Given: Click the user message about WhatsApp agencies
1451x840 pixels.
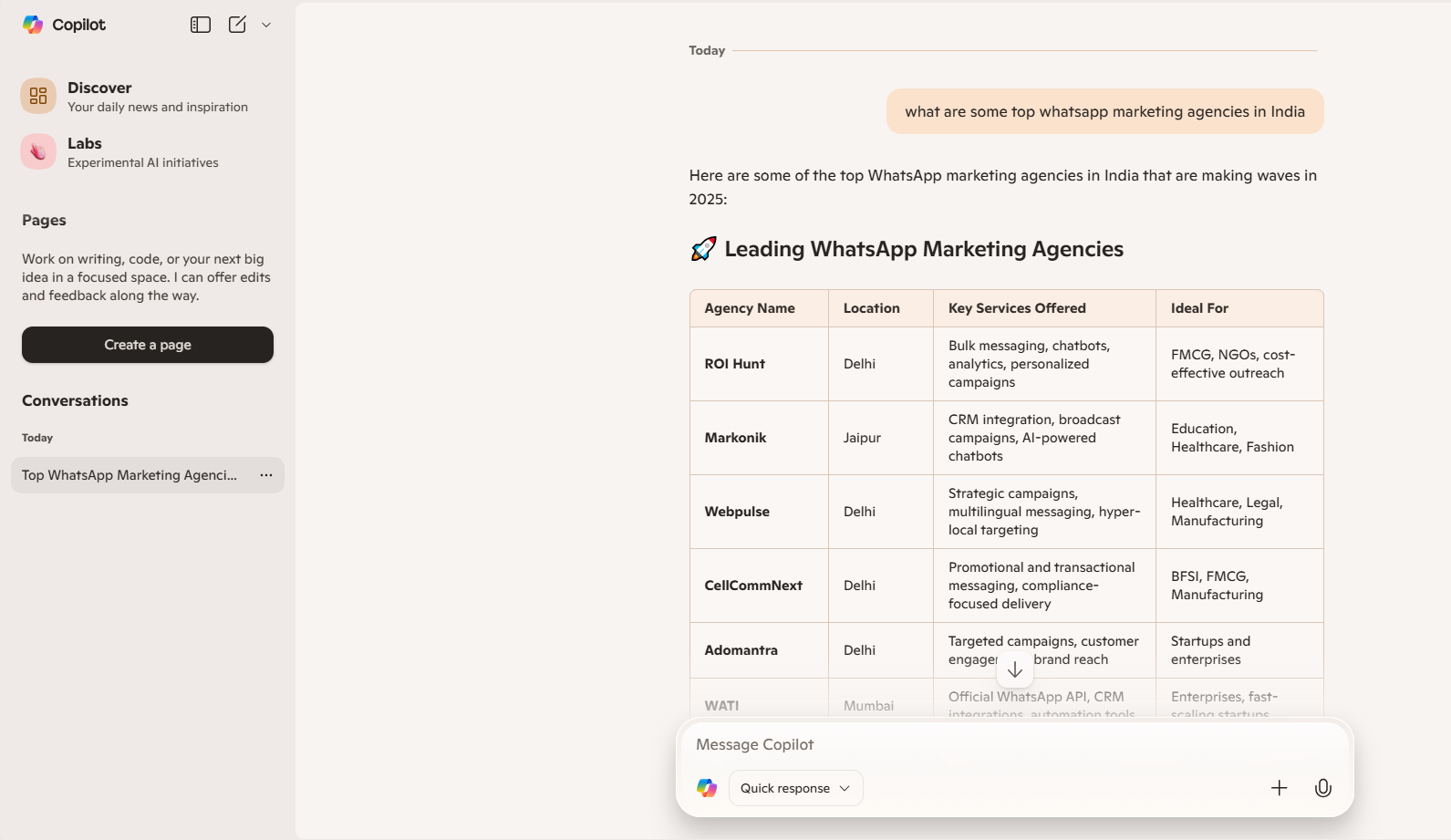Looking at the screenshot, I should click(x=1104, y=111).
